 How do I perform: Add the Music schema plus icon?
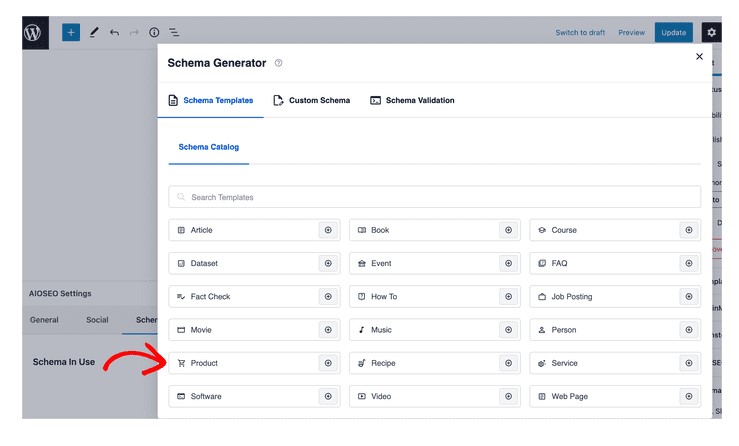[509, 330]
